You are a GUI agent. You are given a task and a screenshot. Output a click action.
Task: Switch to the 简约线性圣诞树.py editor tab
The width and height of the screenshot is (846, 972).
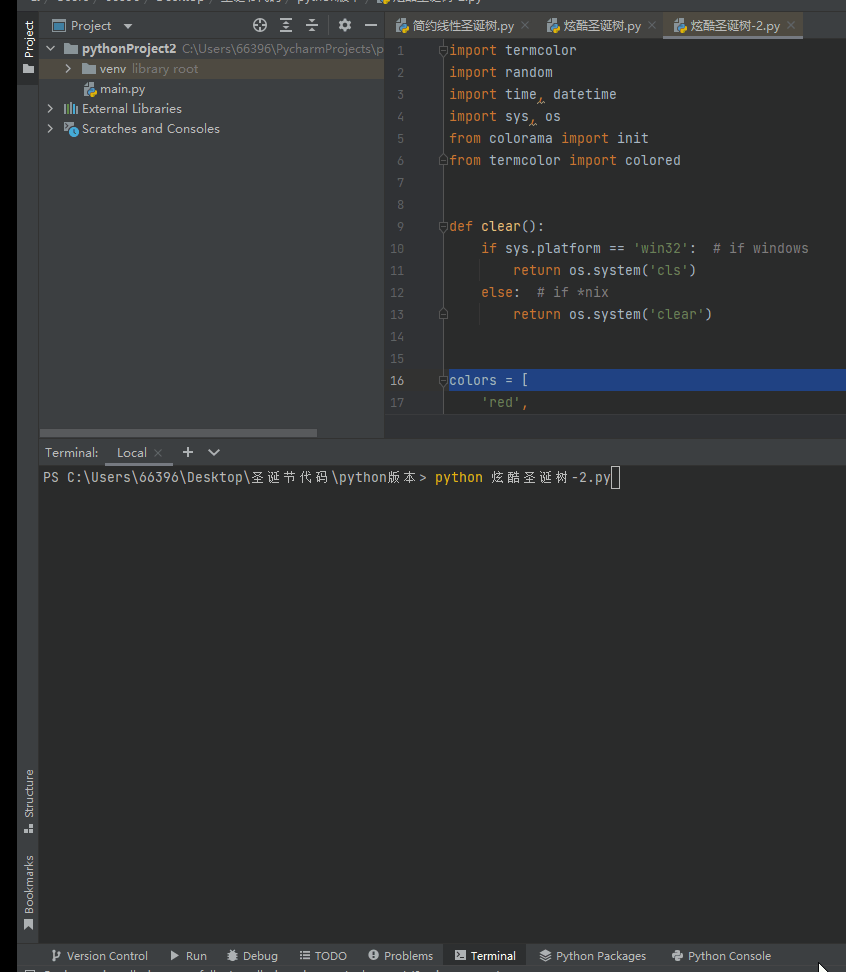point(462,25)
